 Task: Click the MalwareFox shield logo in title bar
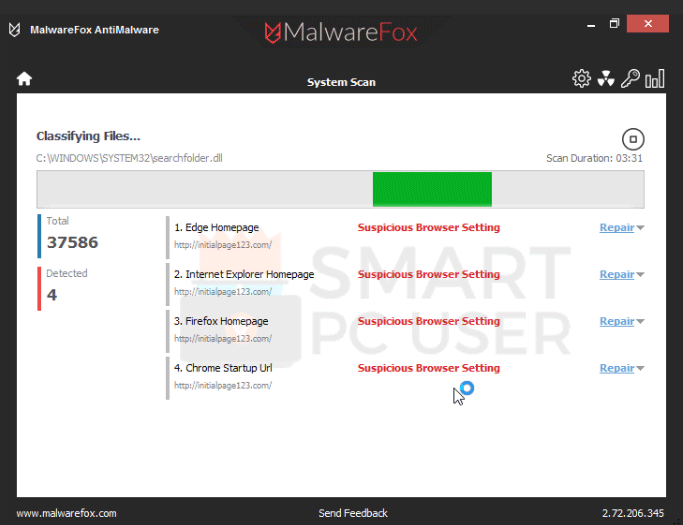click(x=14, y=30)
